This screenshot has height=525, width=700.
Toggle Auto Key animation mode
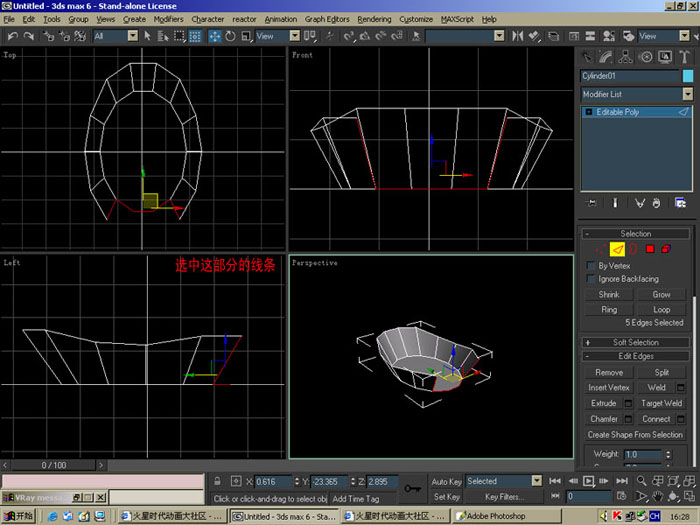click(446, 481)
